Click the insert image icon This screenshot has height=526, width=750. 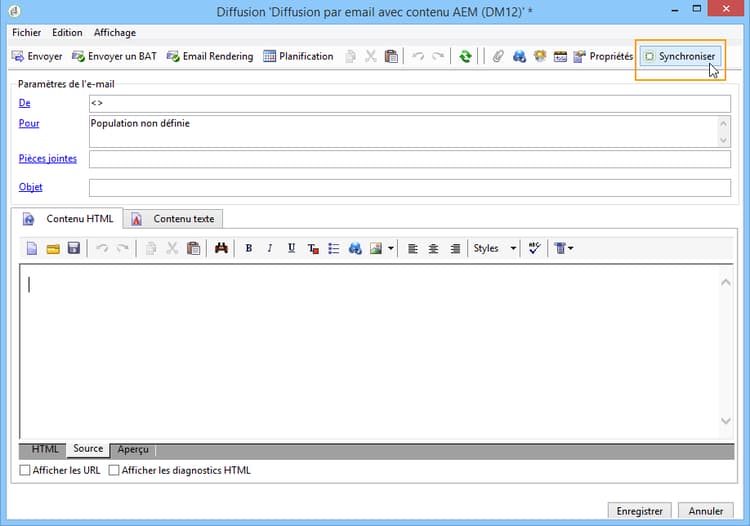376,248
